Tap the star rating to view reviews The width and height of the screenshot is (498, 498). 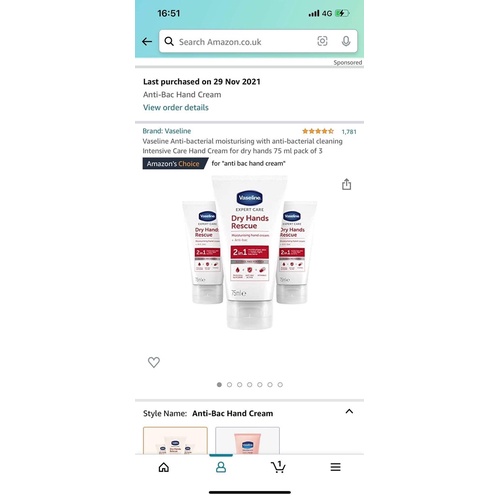(318, 131)
